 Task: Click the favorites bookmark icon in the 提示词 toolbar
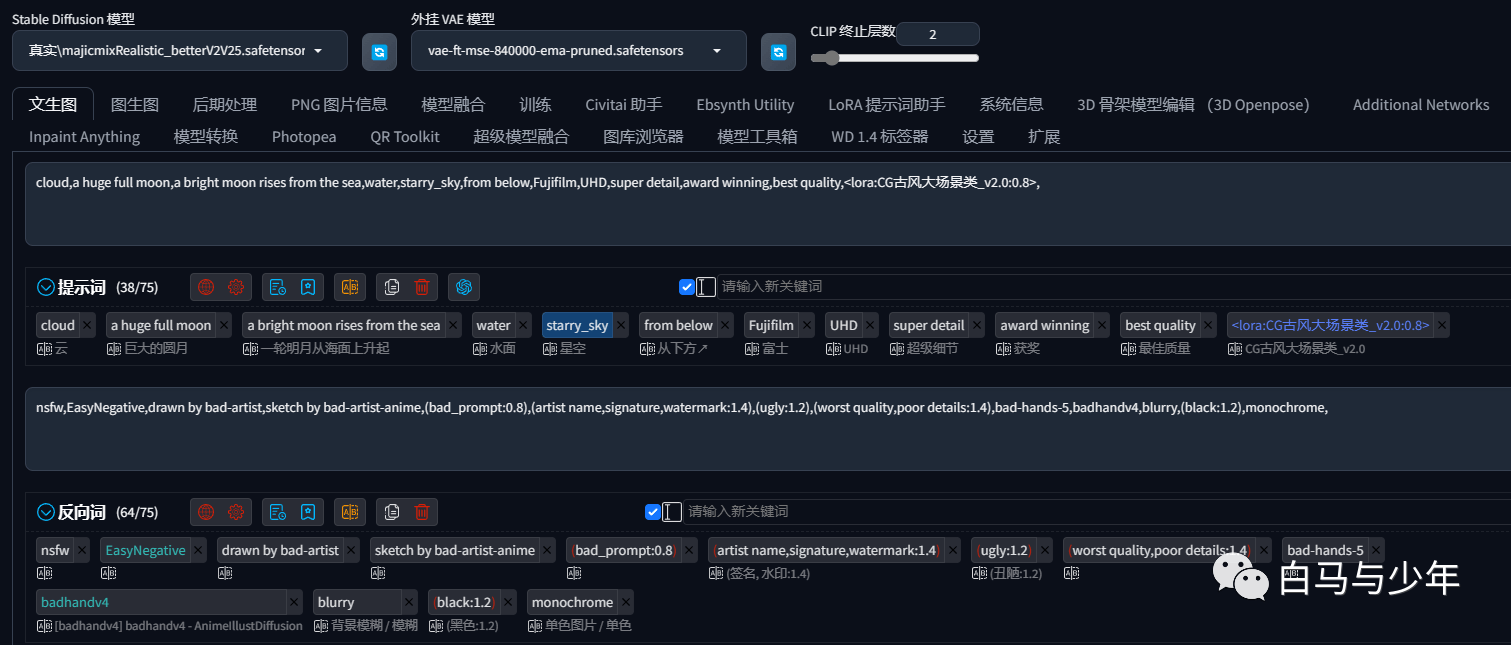click(x=308, y=287)
